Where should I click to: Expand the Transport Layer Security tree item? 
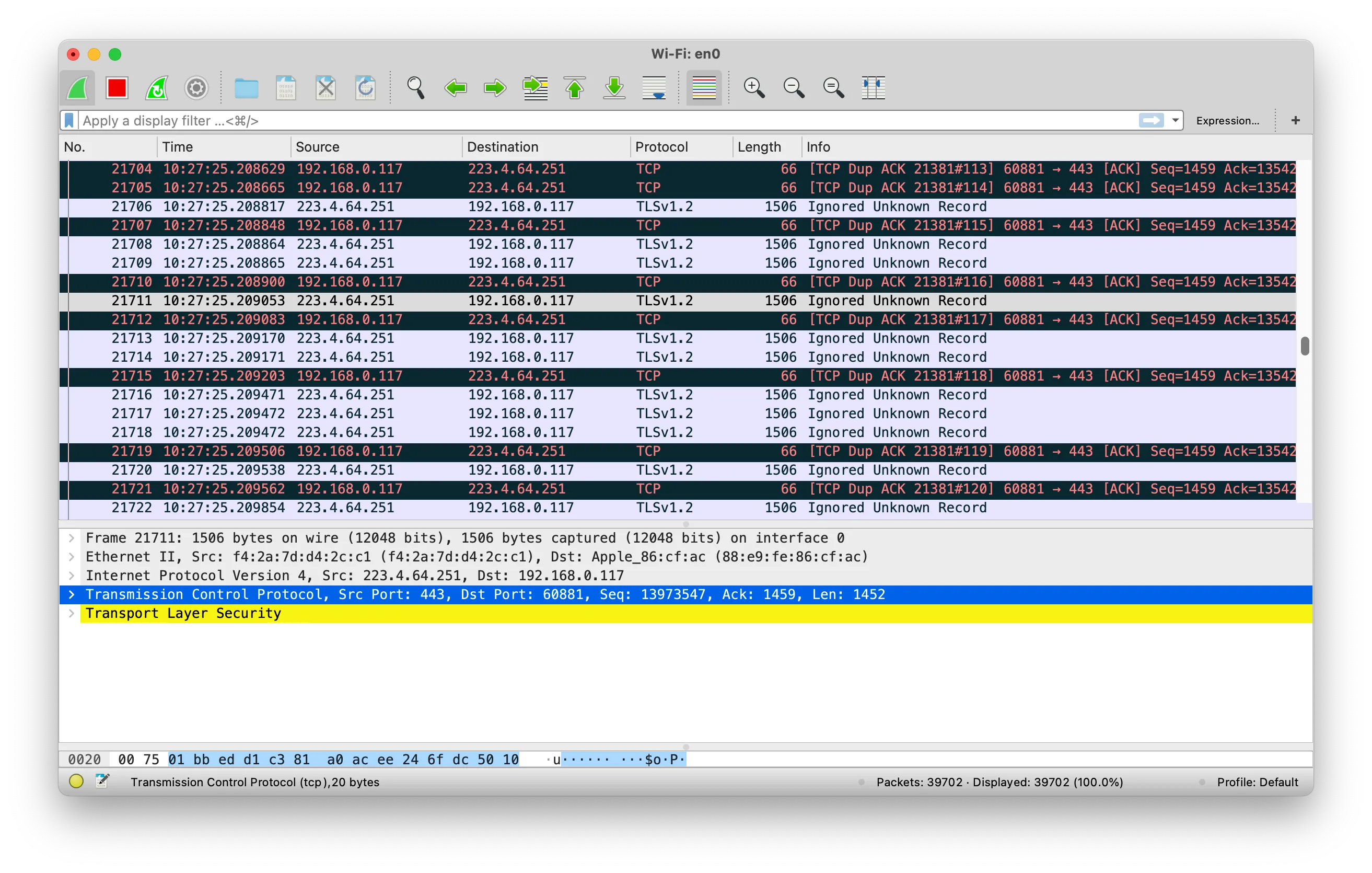[x=71, y=613]
